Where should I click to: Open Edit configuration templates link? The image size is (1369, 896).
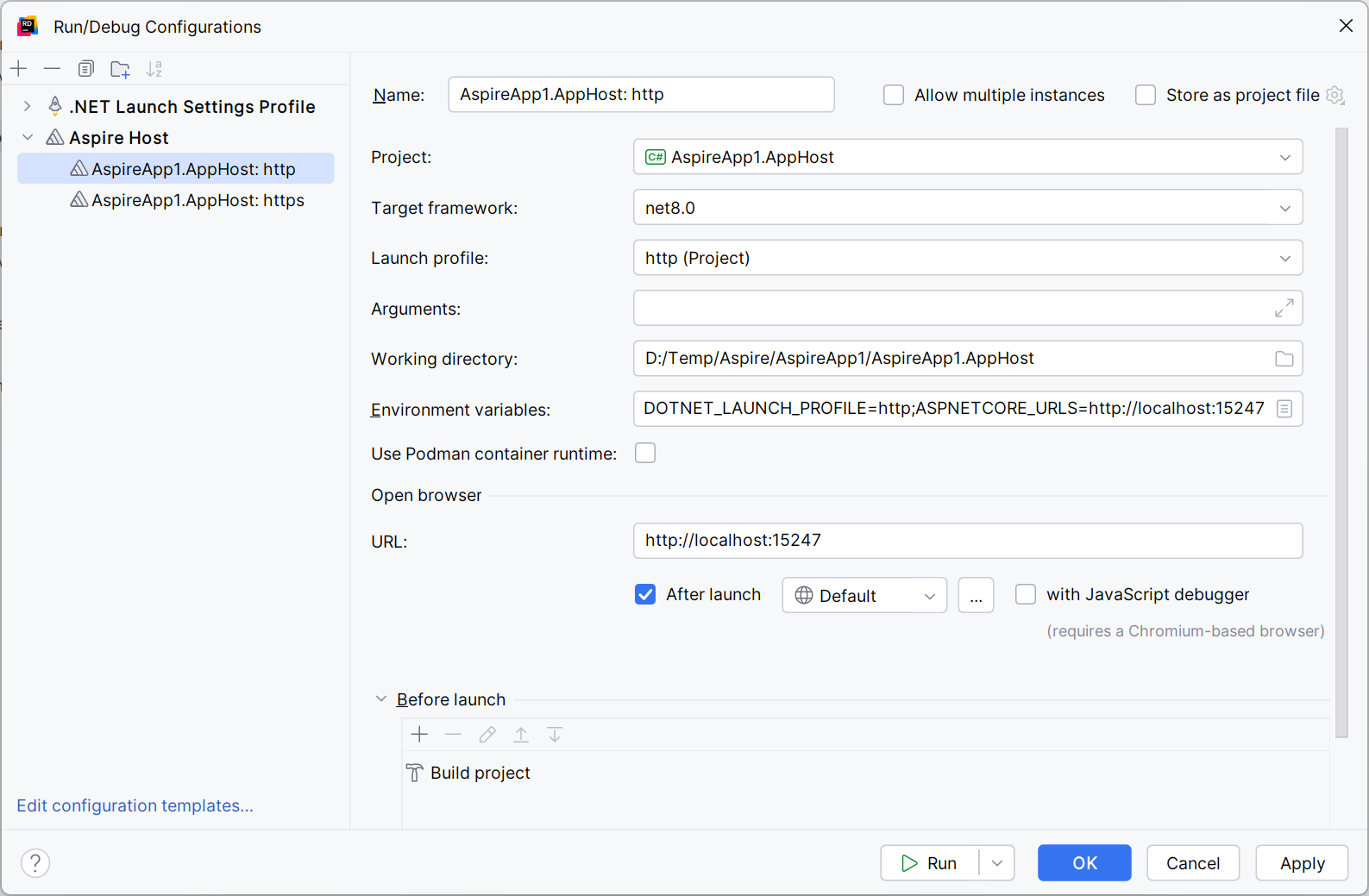(135, 805)
